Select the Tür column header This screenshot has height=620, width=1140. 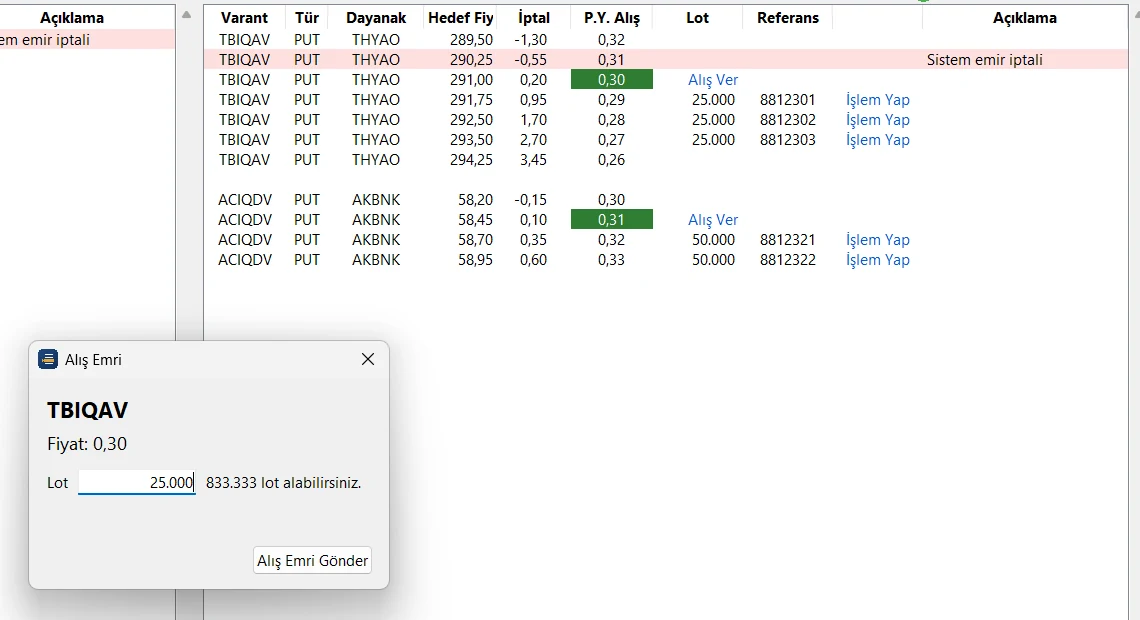pyautogui.click(x=307, y=18)
